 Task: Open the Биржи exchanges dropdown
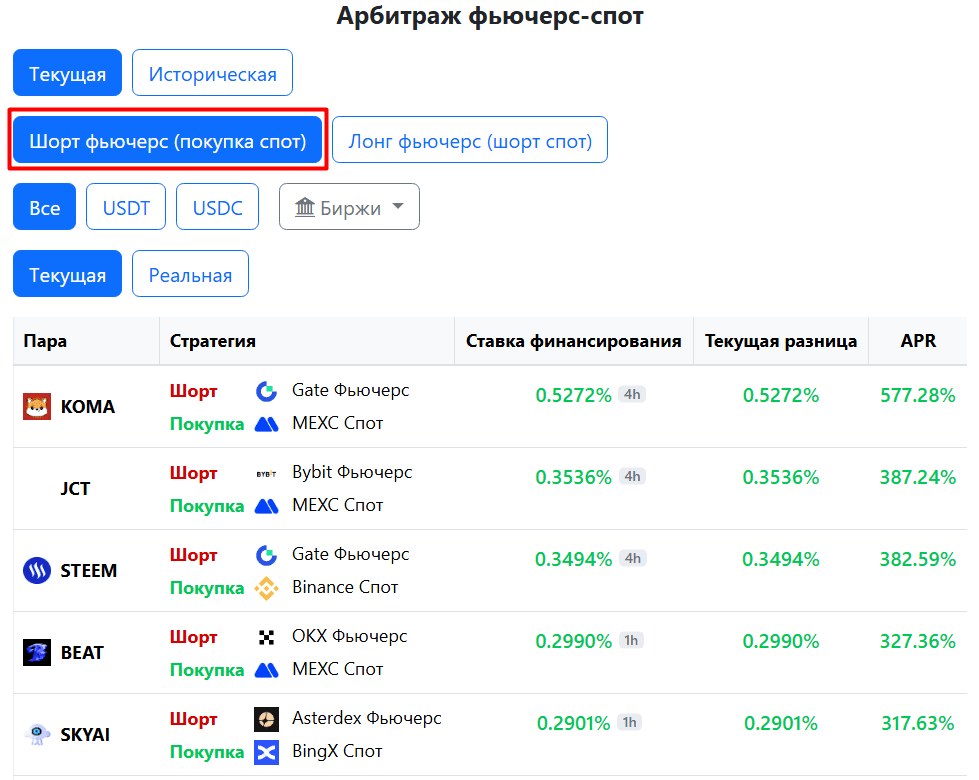click(350, 207)
